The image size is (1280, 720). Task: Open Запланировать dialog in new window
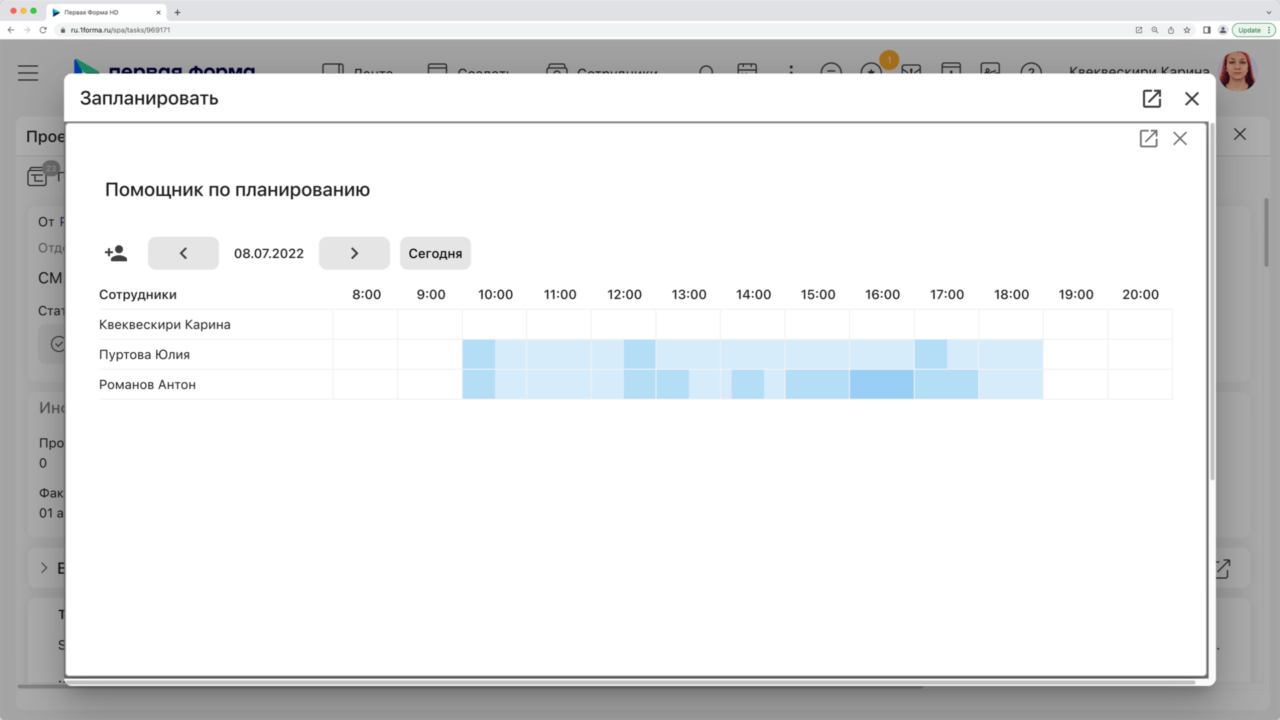coord(1152,98)
